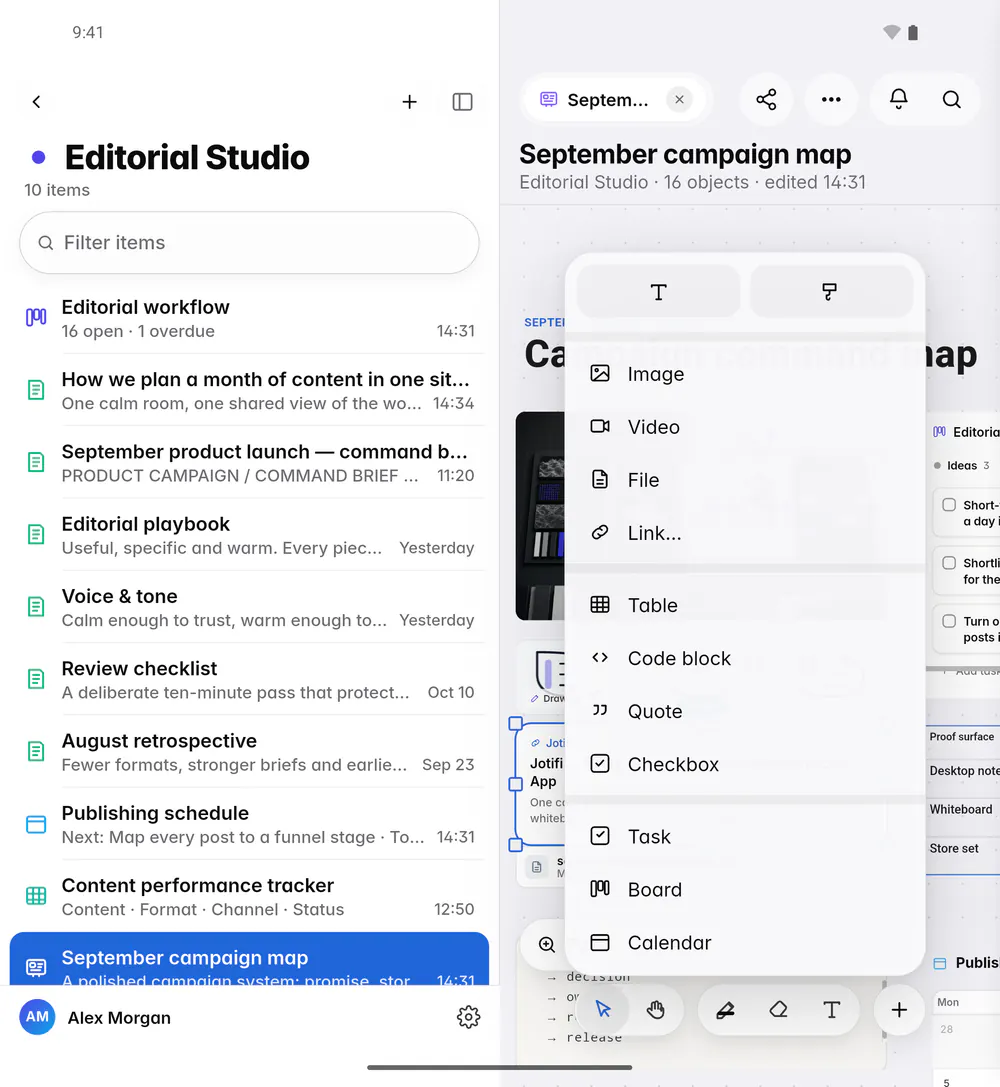Insert a Table from the menu
1000x1087 pixels.
[x=745, y=605]
